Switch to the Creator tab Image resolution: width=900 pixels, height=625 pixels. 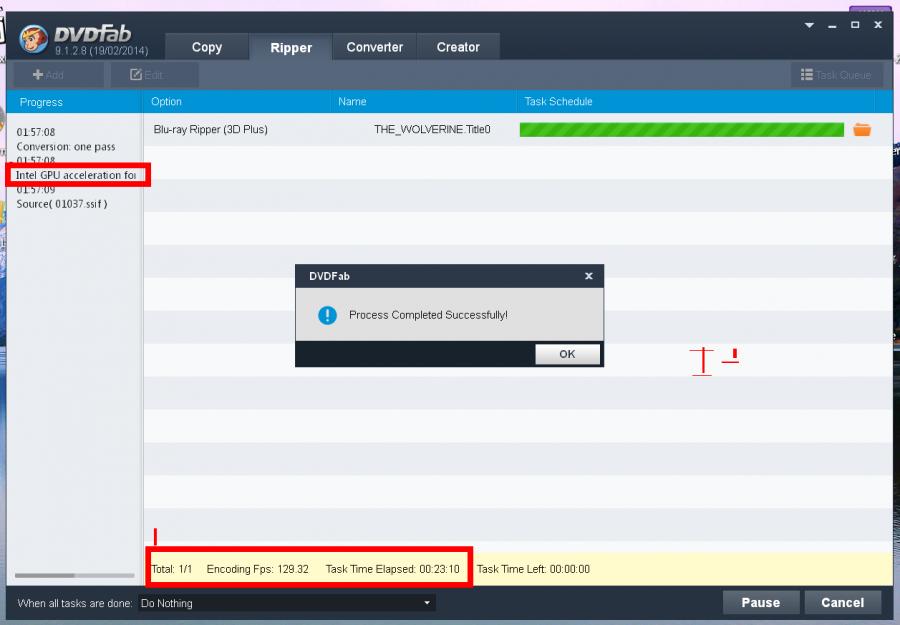point(458,47)
